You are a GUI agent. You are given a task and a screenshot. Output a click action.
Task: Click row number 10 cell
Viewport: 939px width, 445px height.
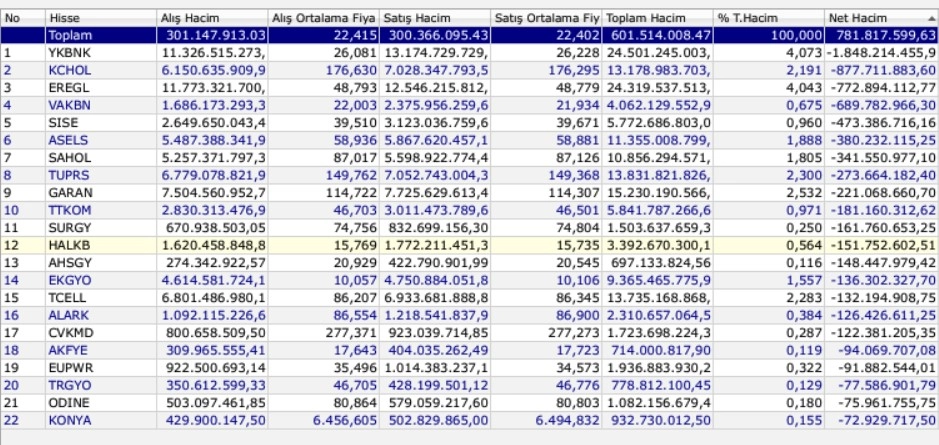point(11,210)
